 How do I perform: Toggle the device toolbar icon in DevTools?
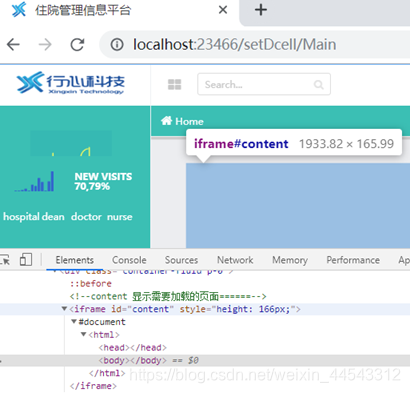click(26, 259)
